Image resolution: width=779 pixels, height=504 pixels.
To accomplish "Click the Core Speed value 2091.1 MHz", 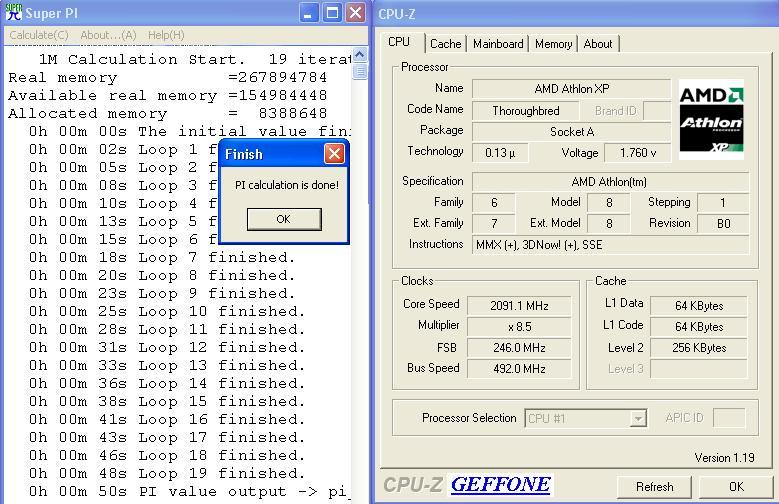I will [x=519, y=306].
